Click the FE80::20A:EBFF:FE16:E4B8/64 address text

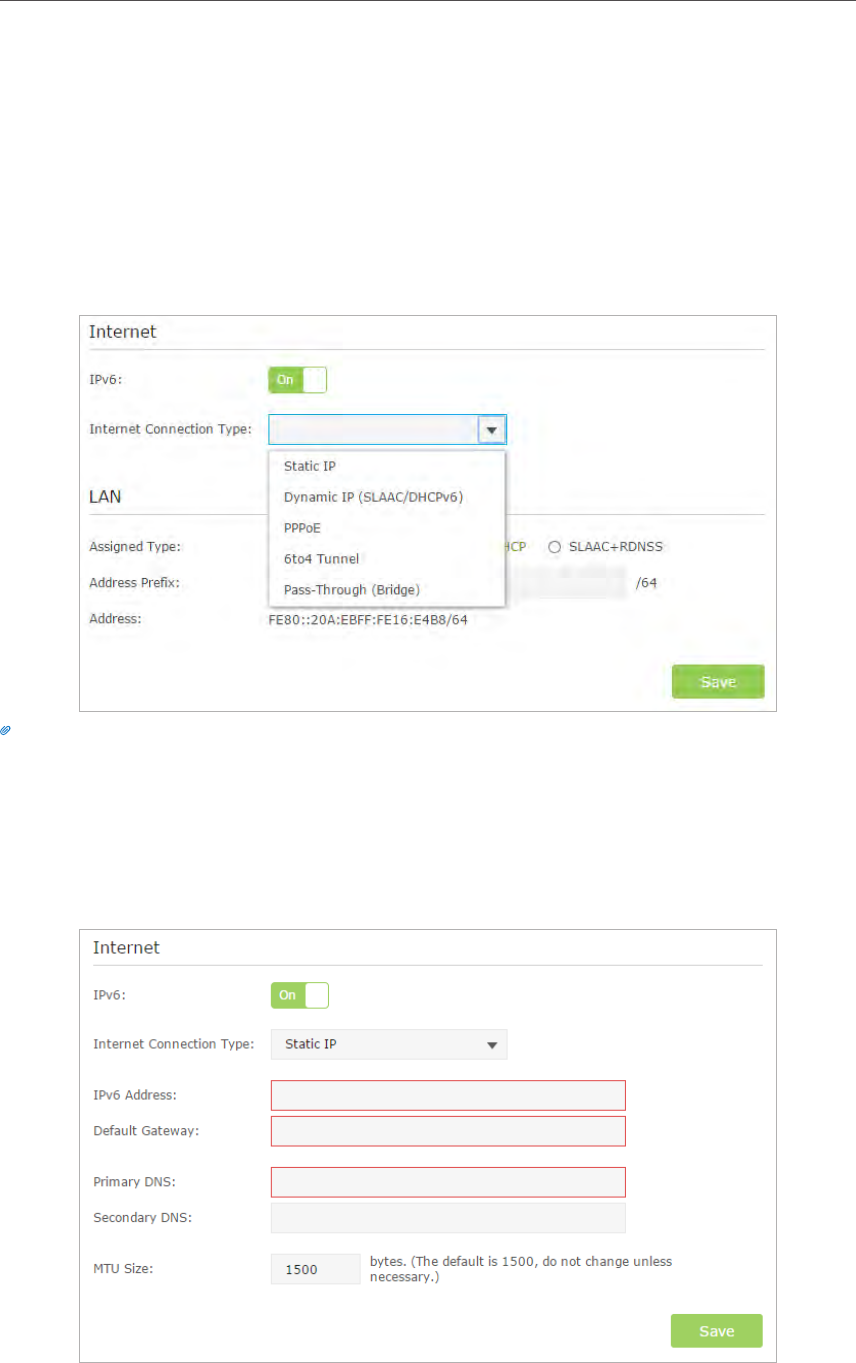pyautogui.click(x=368, y=619)
